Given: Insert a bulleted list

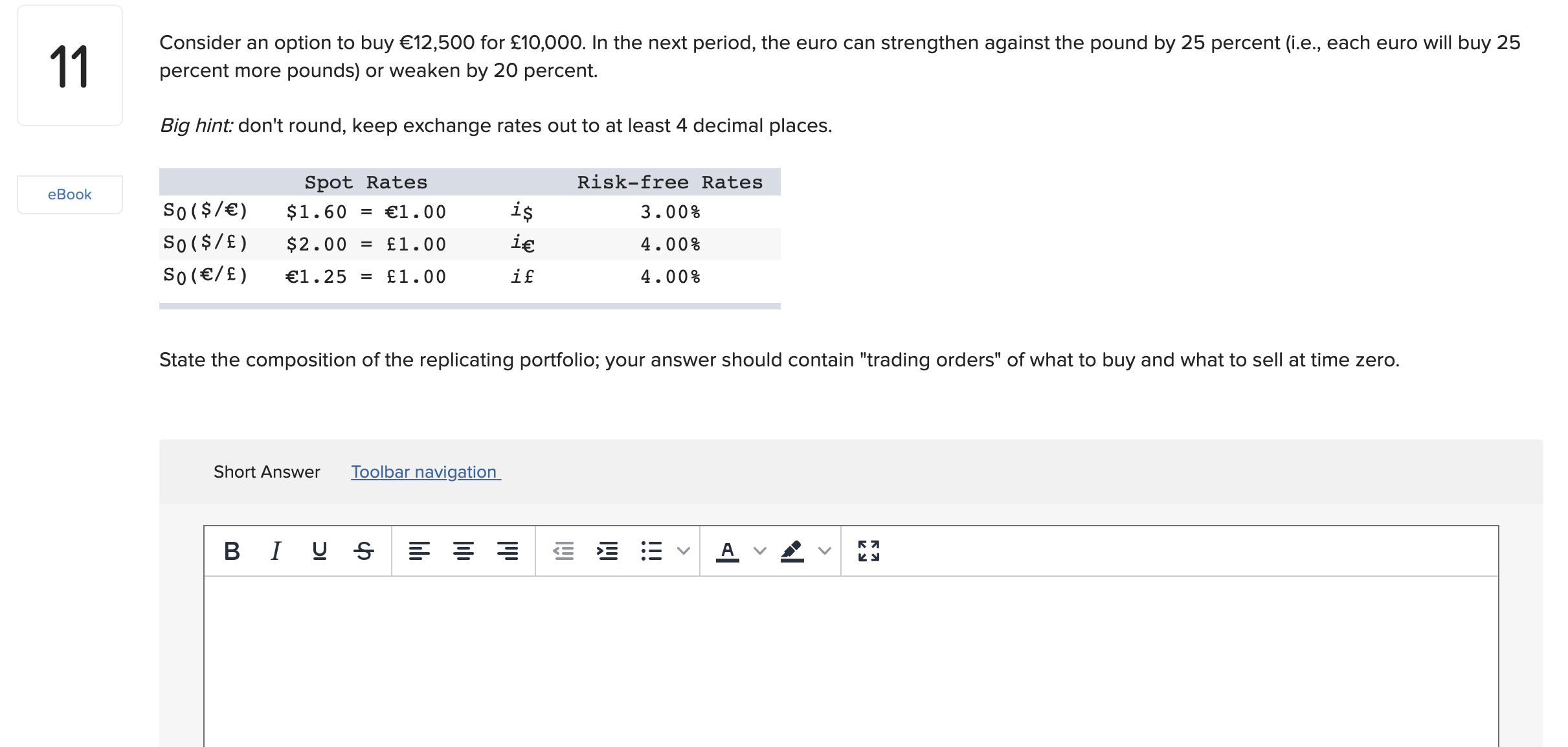Looking at the screenshot, I should pyautogui.click(x=652, y=551).
